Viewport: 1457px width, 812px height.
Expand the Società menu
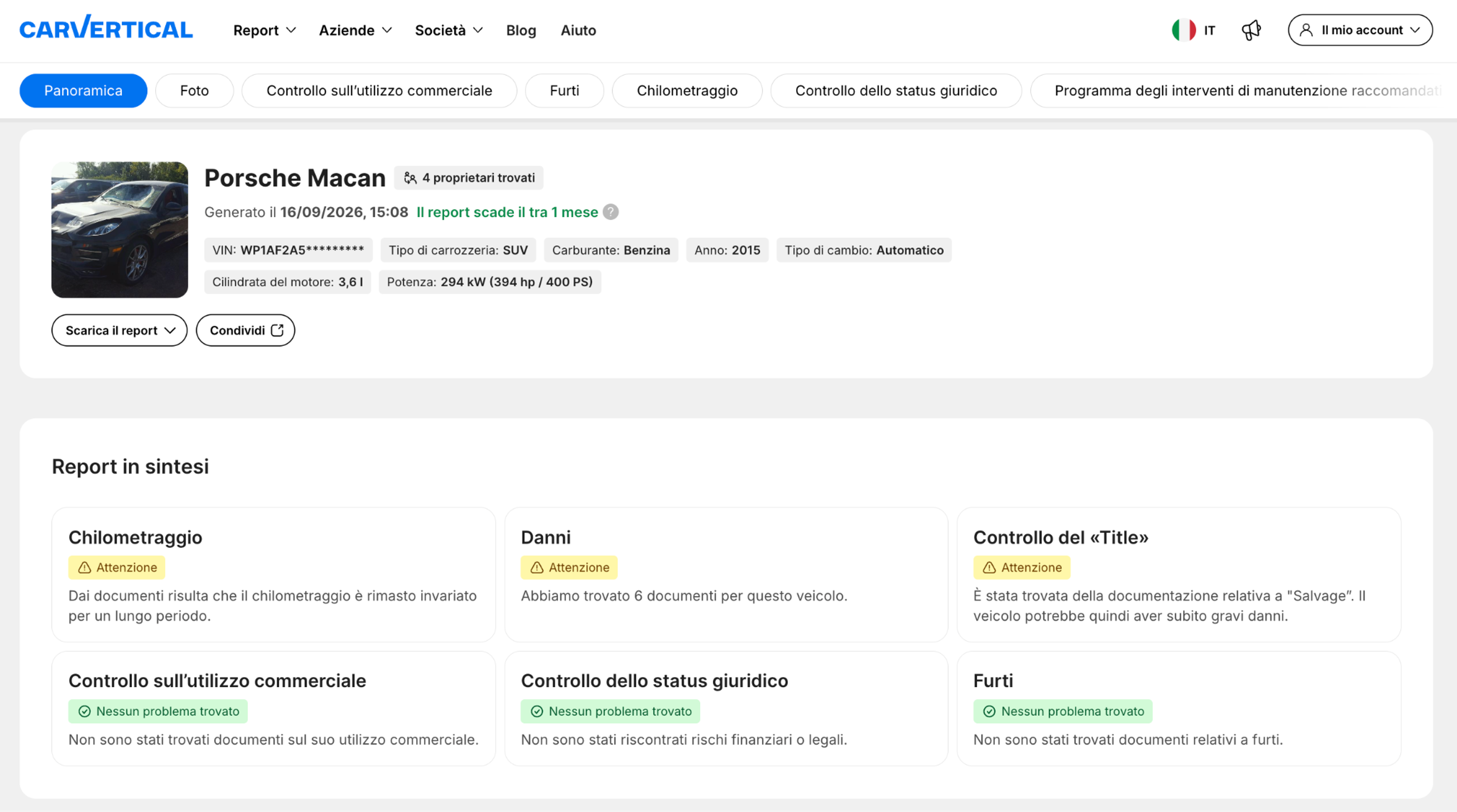(449, 30)
